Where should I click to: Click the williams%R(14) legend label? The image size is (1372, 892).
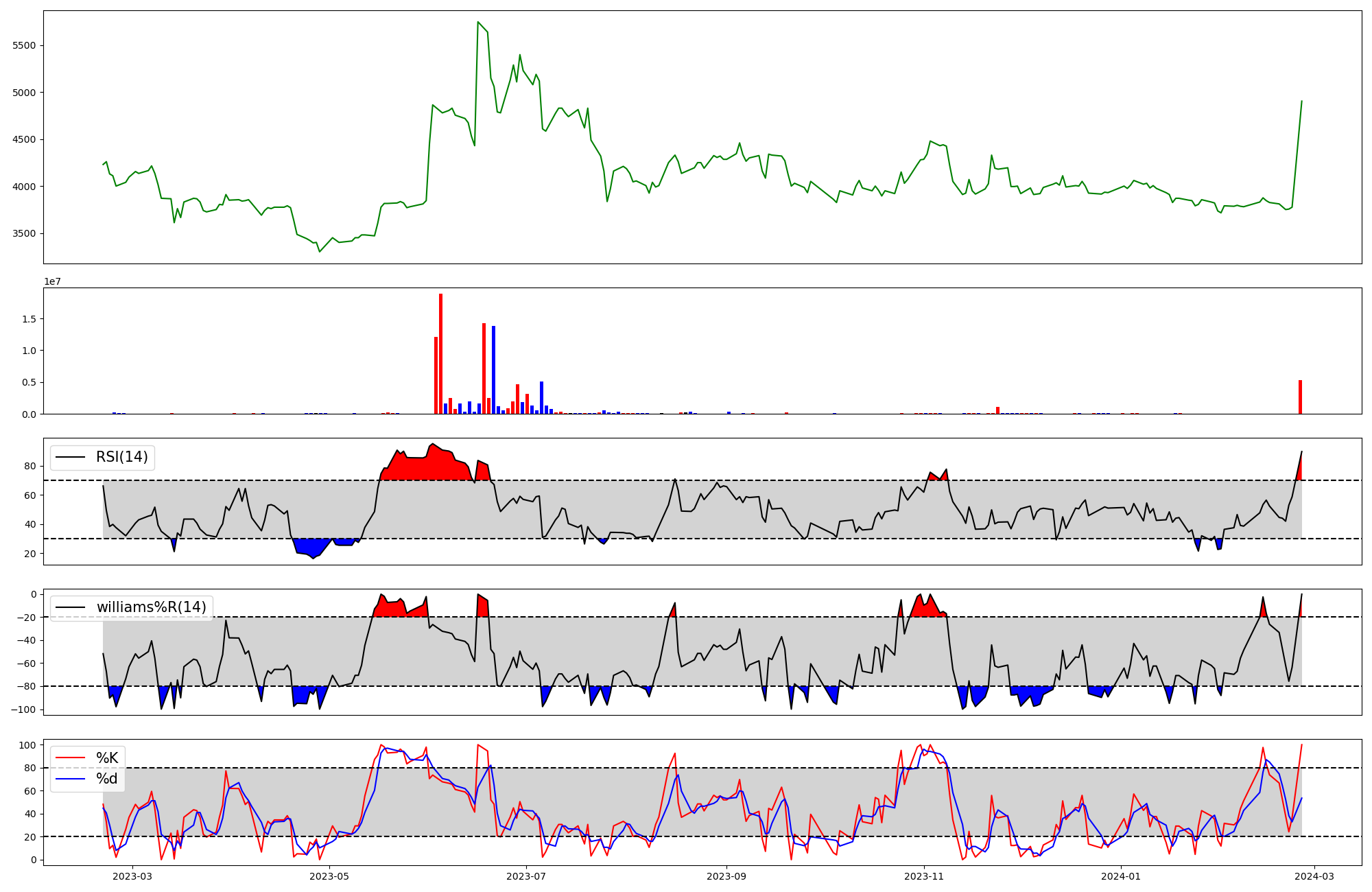151,607
